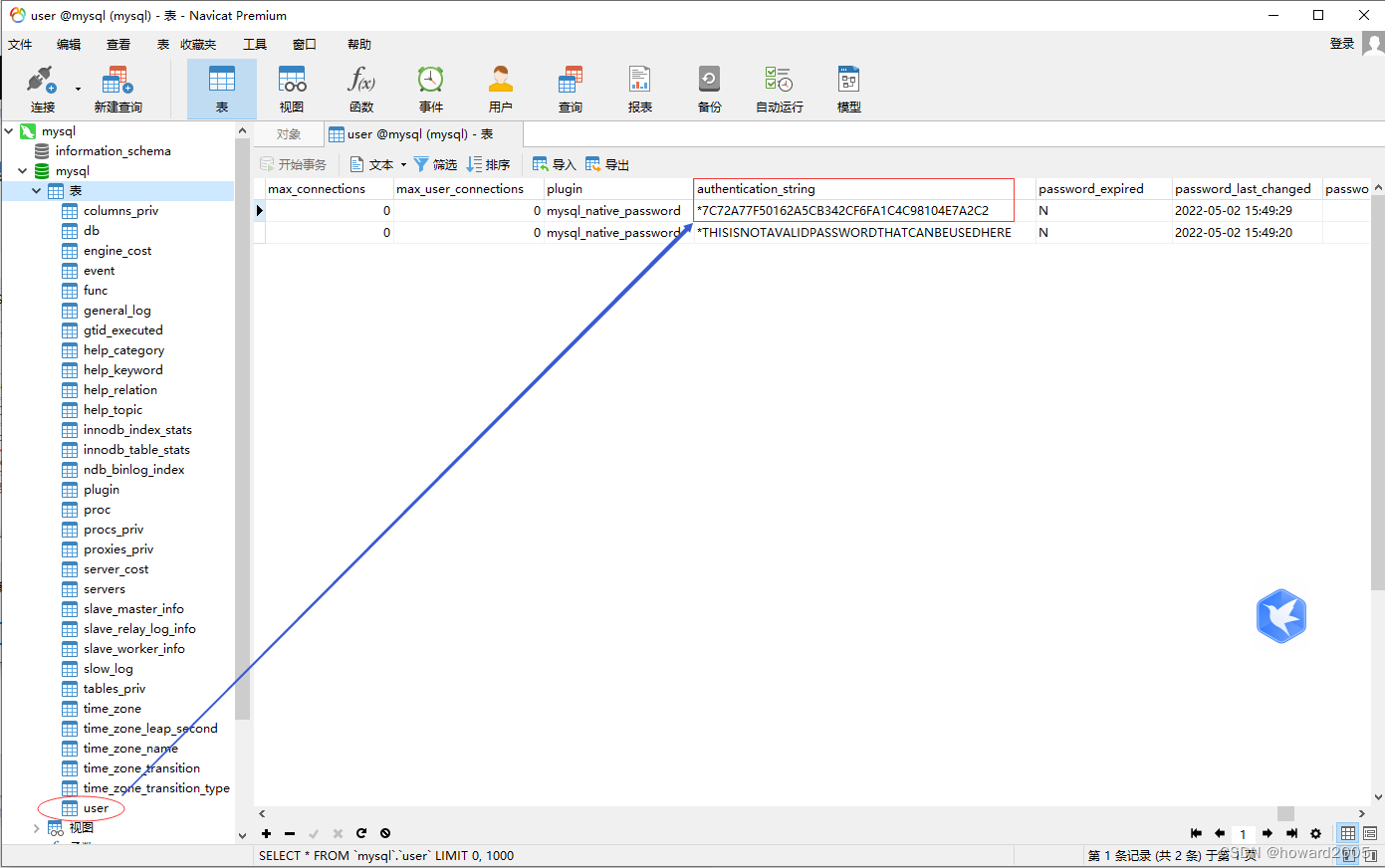
Task: Open the 帮助 menu
Action: click(359, 45)
